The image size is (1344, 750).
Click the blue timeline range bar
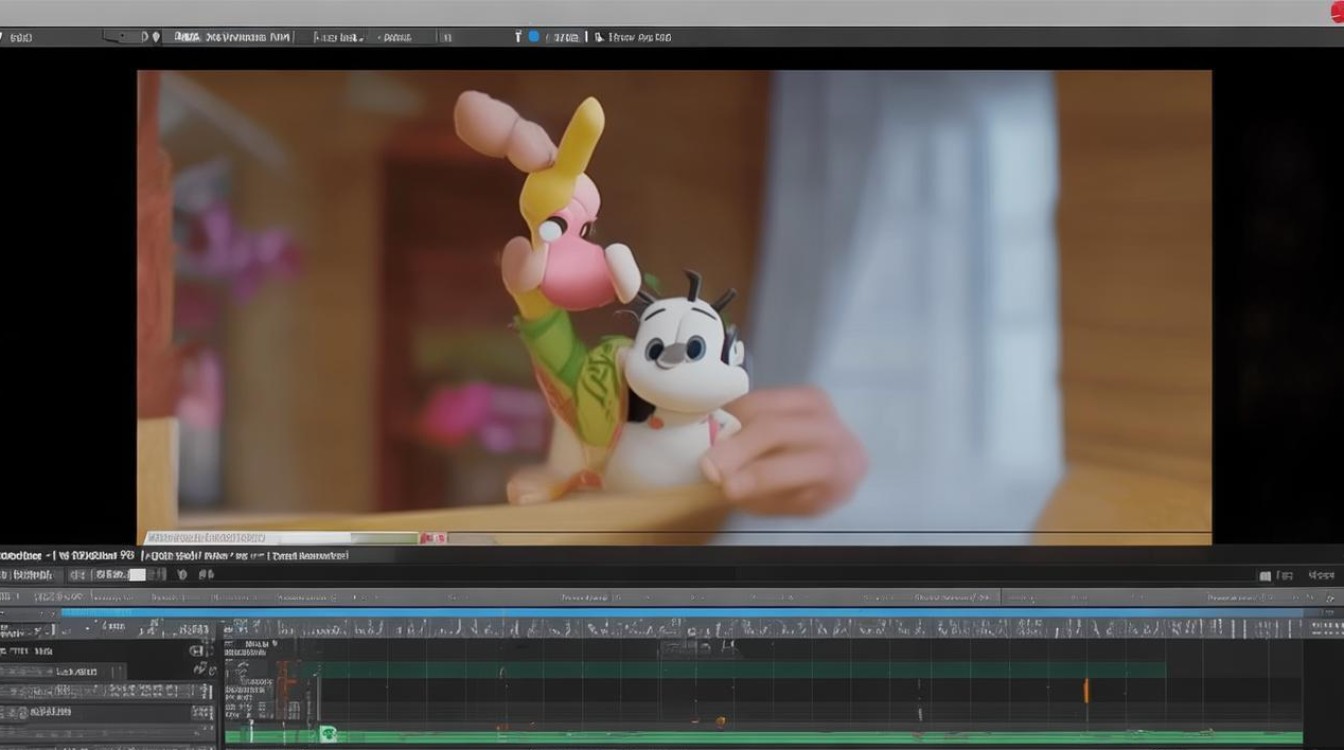(x=680, y=612)
